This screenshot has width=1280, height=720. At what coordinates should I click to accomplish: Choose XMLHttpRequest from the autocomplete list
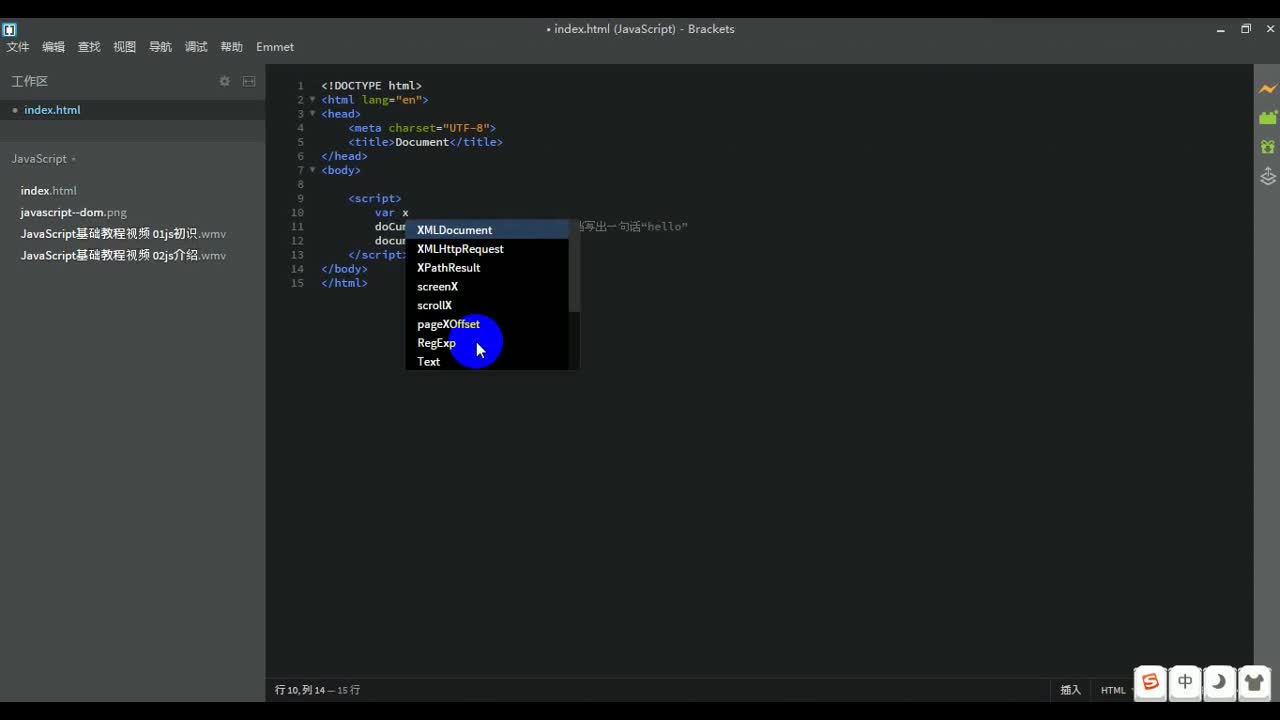(460, 248)
